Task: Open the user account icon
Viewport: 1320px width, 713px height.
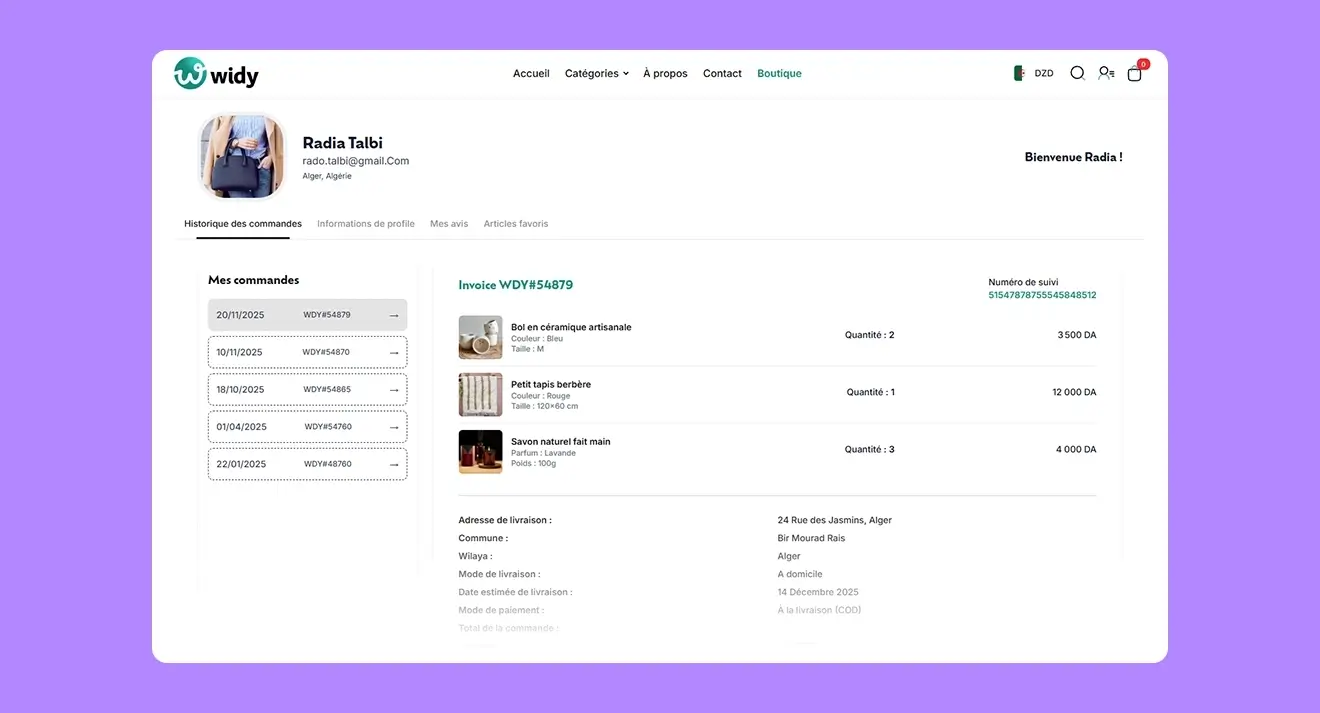Action: tap(1106, 73)
